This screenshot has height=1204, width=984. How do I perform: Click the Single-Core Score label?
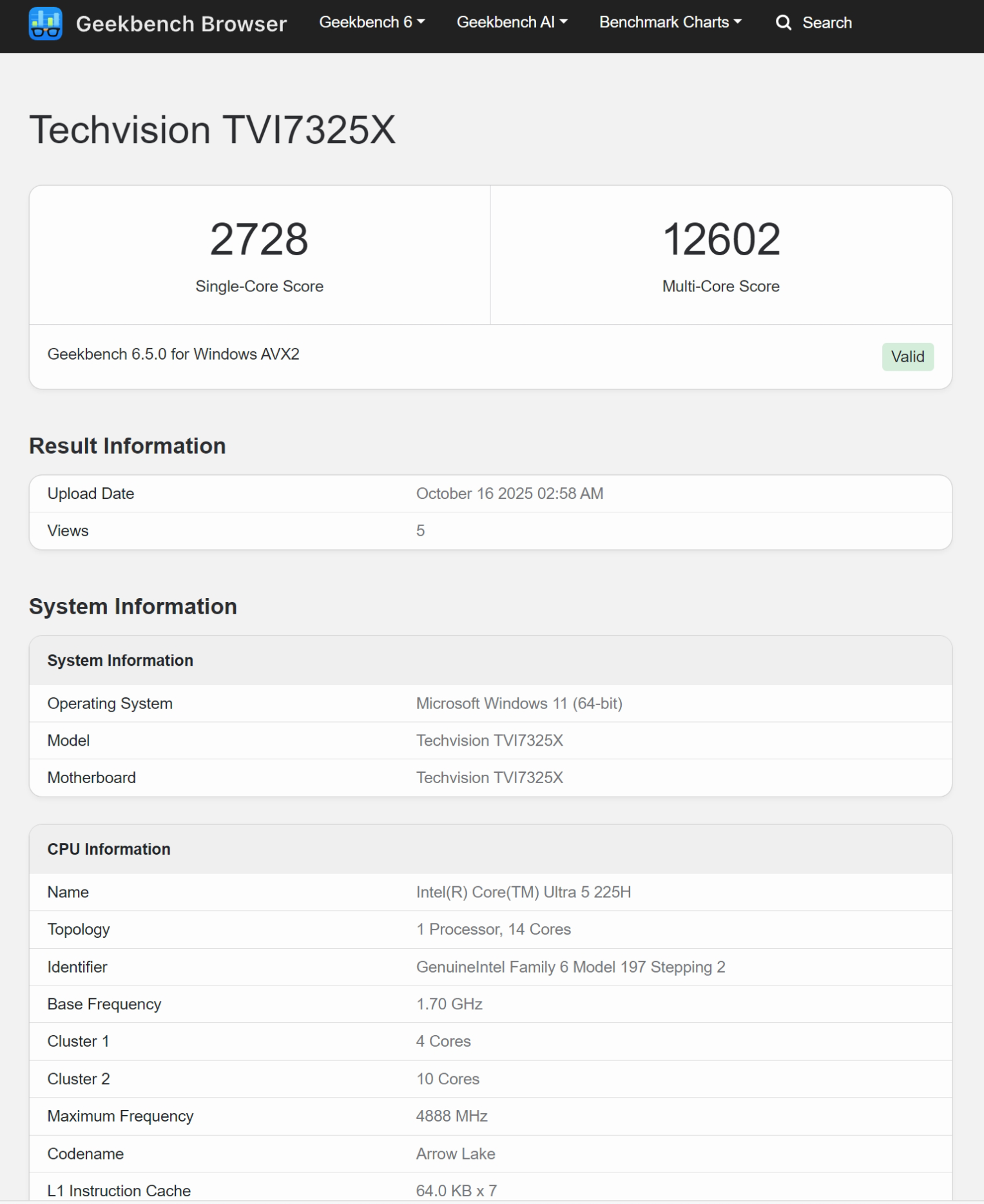[x=259, y=286]
